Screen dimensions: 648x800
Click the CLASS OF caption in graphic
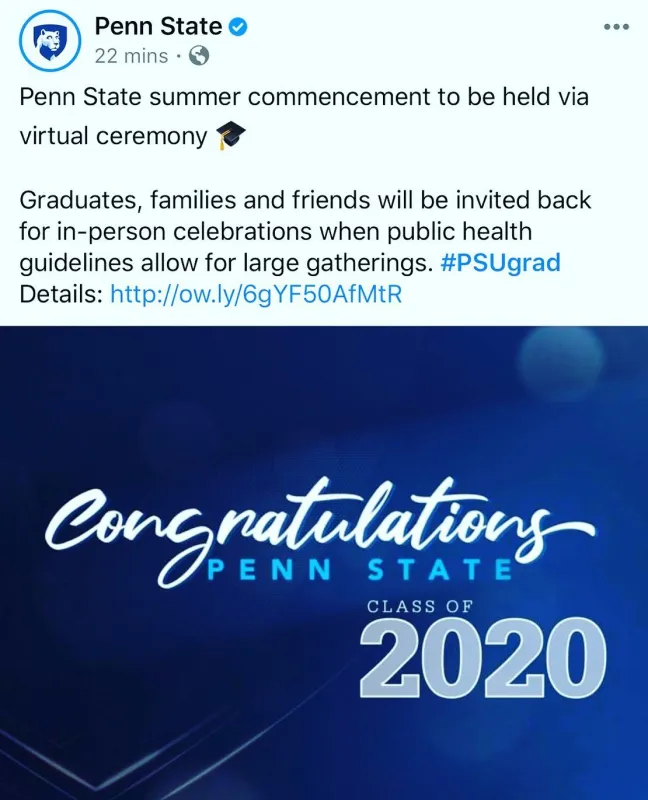click(x=419, y=606)
